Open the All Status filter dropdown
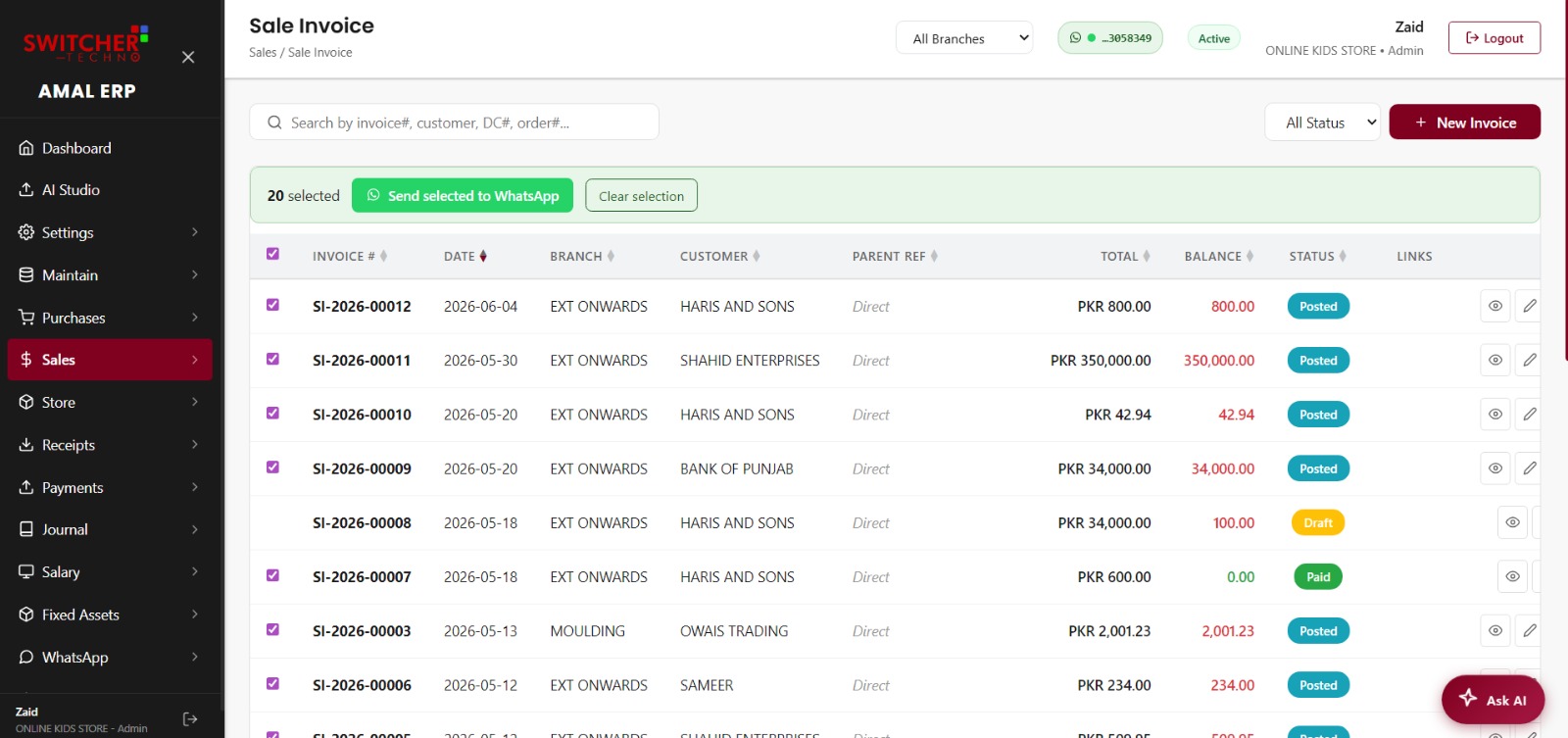The image size is (1568, 738). click(1323, 123)
